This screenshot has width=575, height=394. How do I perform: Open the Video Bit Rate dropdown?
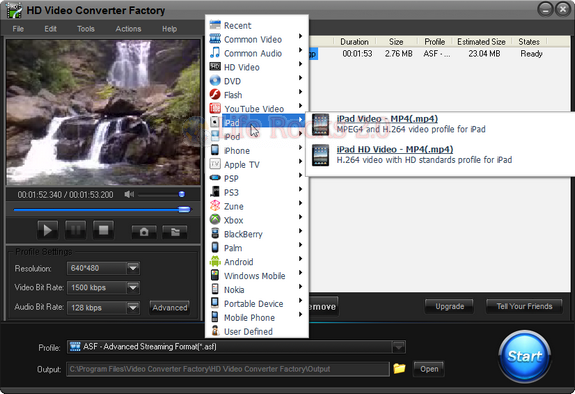[x=133, y=288]
